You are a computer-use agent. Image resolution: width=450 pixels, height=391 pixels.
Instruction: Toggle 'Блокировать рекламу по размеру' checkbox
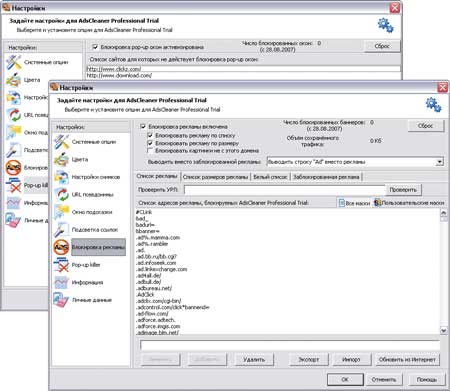[x=150, y=143]
